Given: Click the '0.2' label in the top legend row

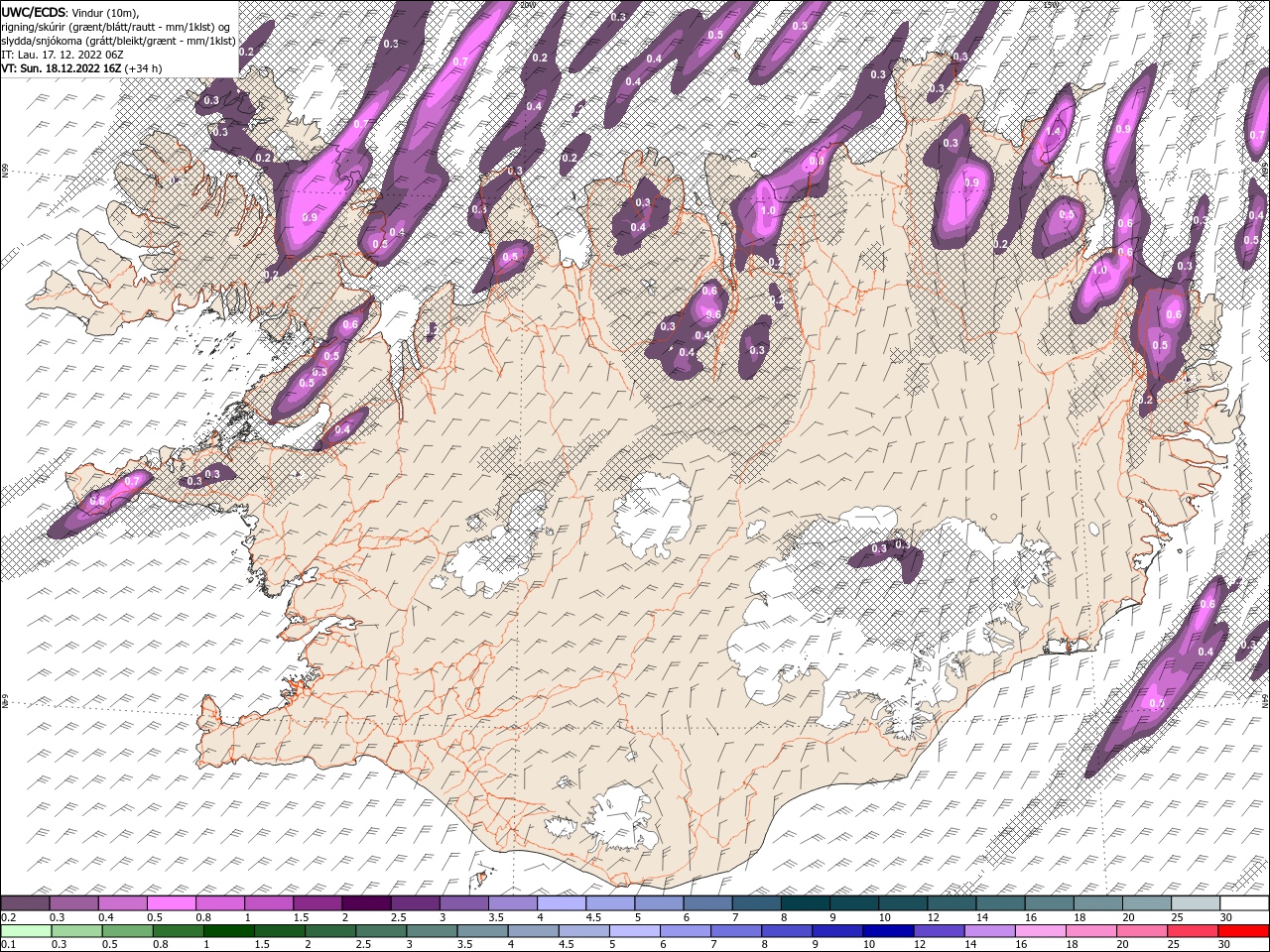Looking at the screenshot, I should [x=8, y=917].
